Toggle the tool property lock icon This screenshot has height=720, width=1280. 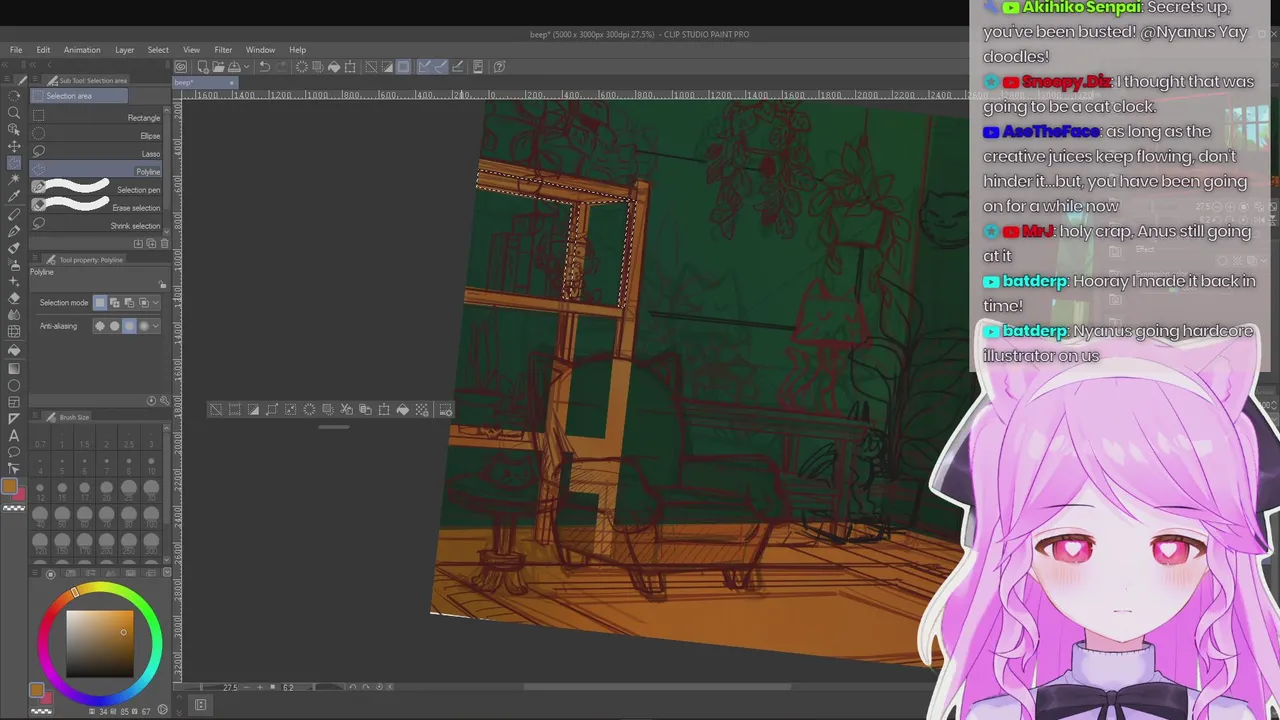point(161,284)
